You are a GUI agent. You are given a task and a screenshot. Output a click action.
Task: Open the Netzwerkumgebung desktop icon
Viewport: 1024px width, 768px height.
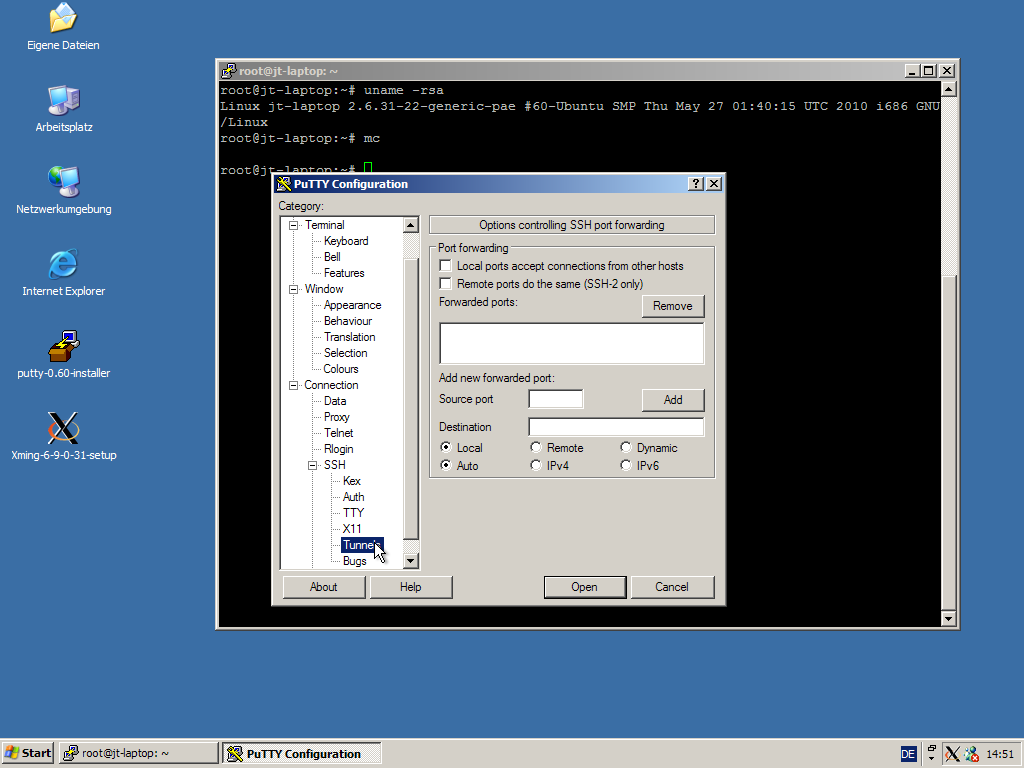coord(63,182)
